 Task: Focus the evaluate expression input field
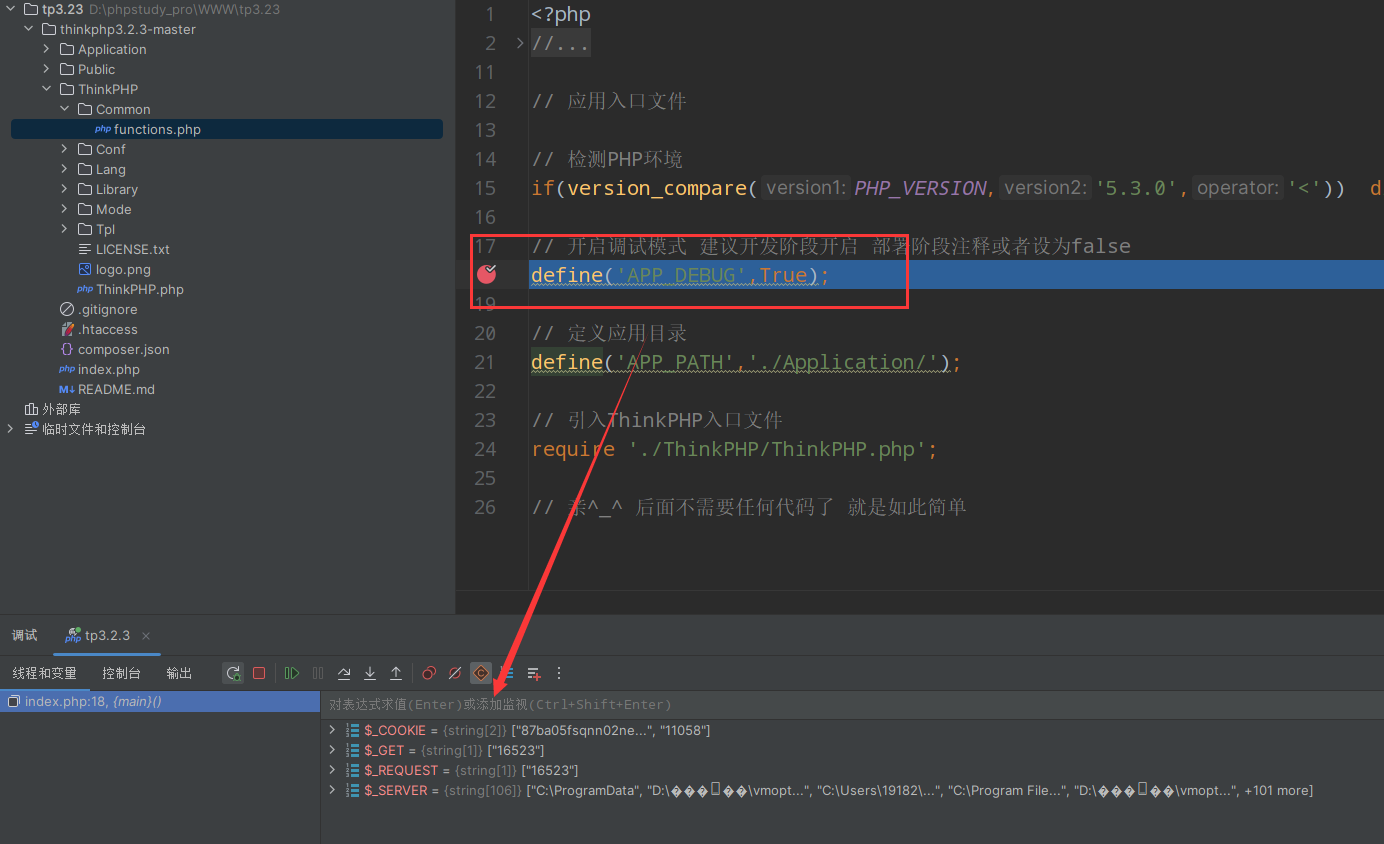[x=852, y=704]
